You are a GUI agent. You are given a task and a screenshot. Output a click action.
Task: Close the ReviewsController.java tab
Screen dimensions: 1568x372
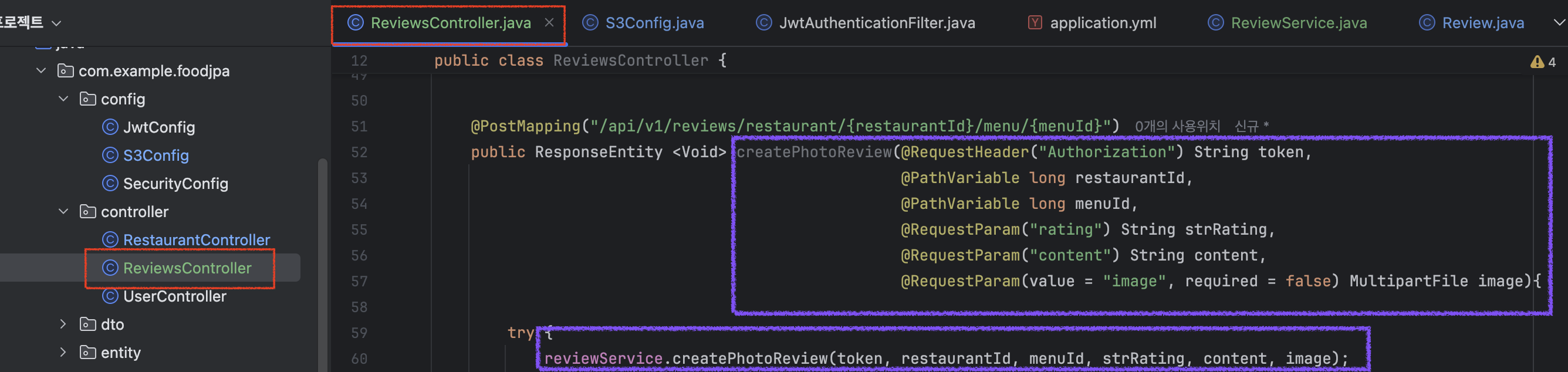549,22
